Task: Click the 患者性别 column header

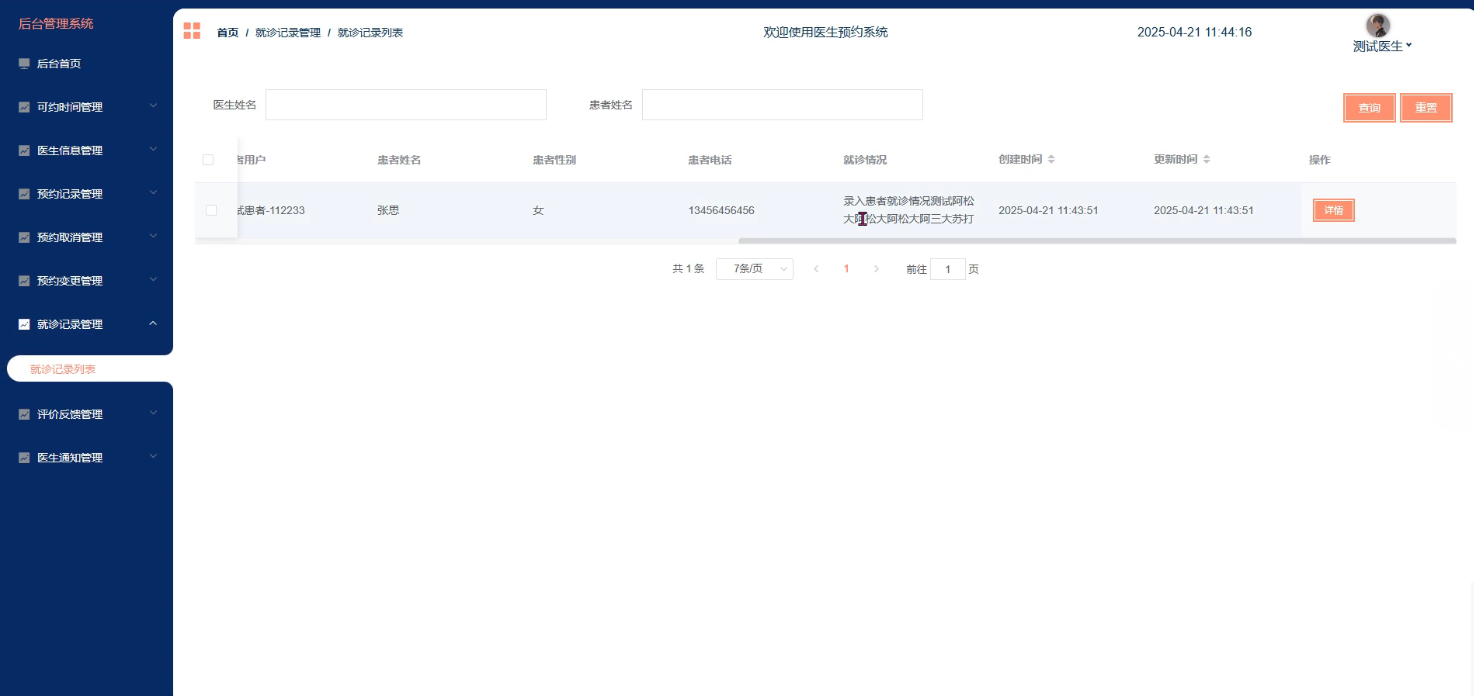Action: point(554,160)
